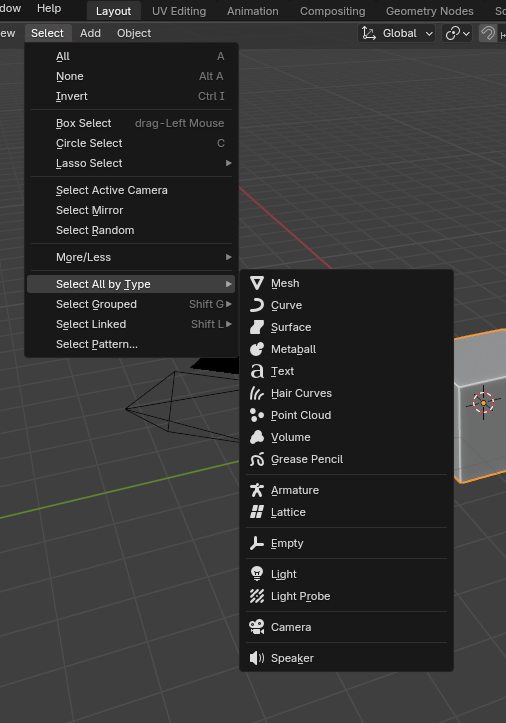The width and height of the screenshot is (506, 723).
Task: Open the Help menu
Action: 49,8
